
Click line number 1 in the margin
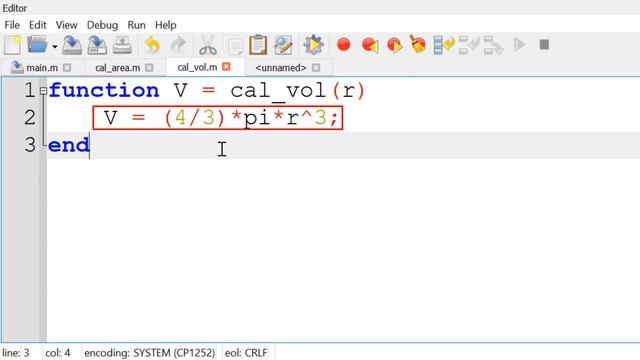(x=29, y=90)
